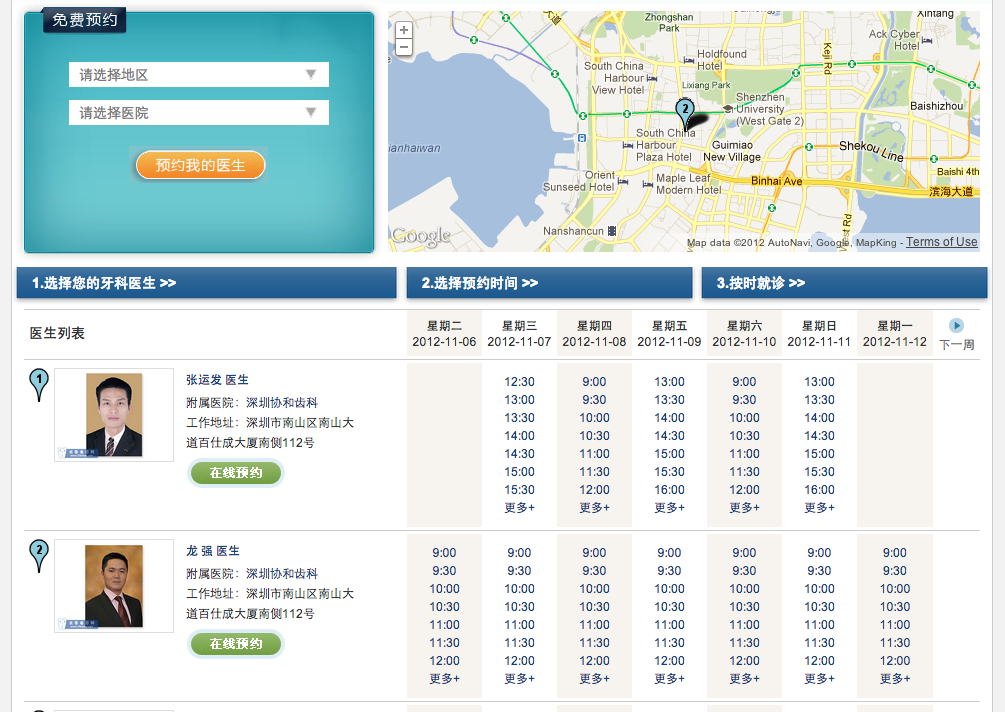This screenshot has width=1005, height=712.
Task: Click 星期一 2012-11-12 column header
Action: tap(895, 334)
